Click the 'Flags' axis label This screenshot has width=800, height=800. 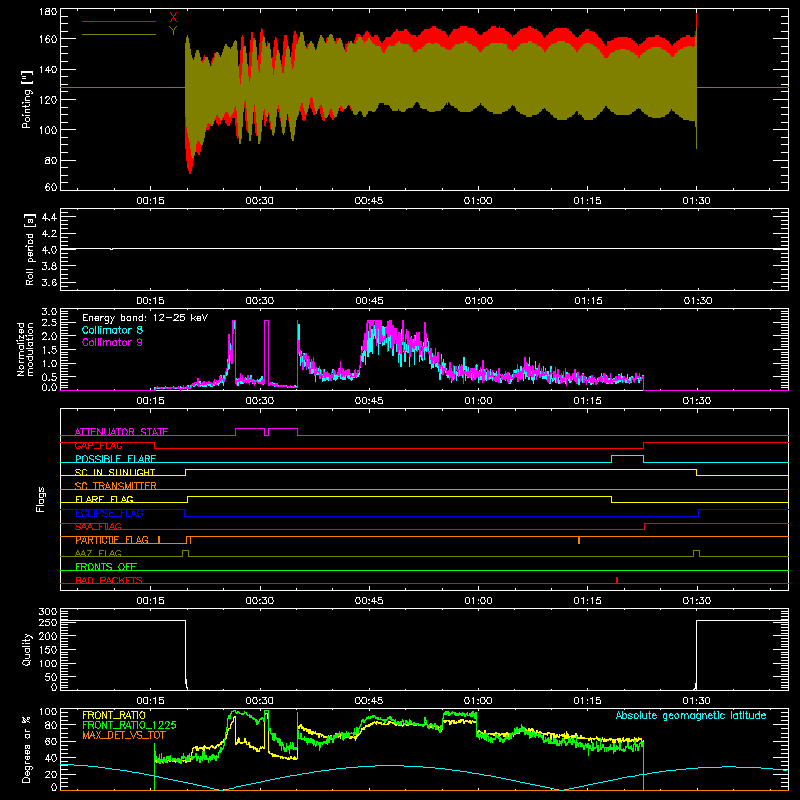click(x=41, y=499)
